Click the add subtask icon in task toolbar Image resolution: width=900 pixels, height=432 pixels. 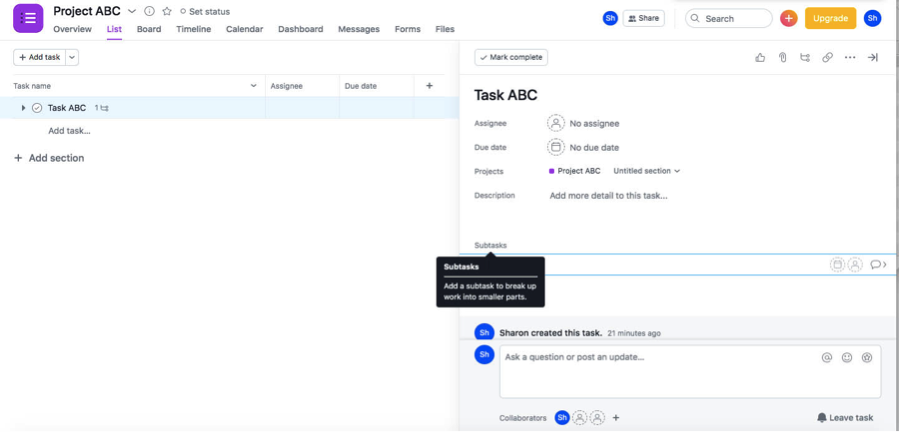point(805,58)
